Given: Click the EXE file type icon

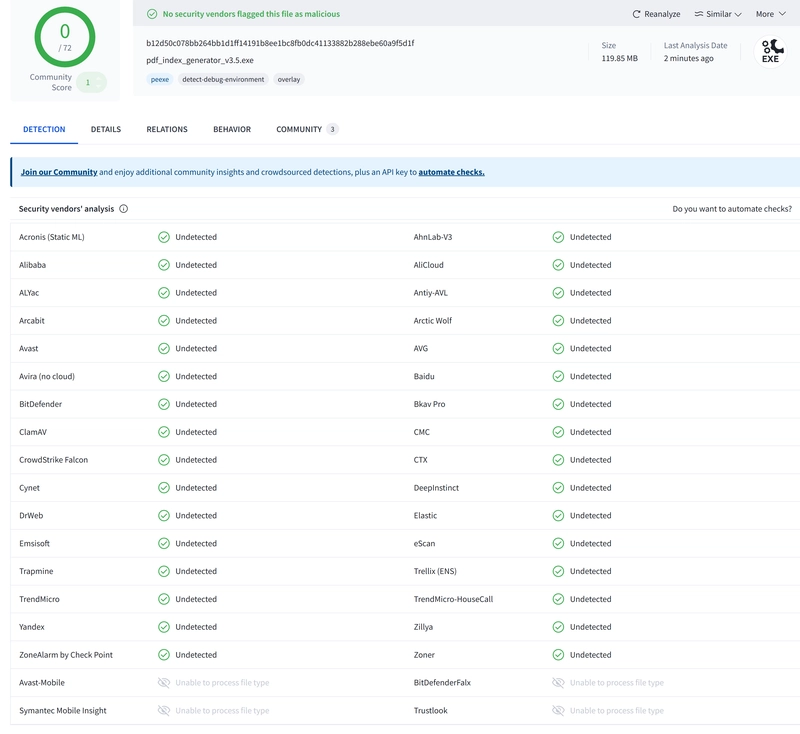Looking at the screenshot, I should click(x=770, y=52).
